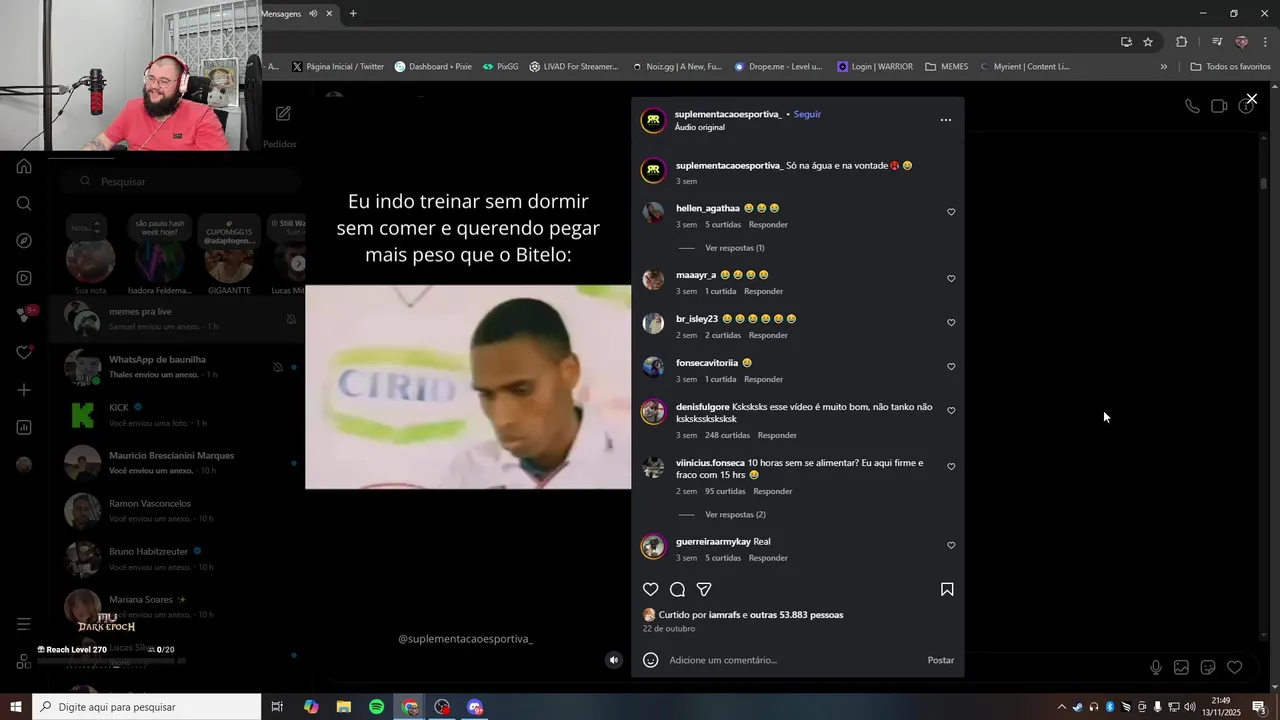1280x720 pixels.
Task: Open the emoji picker in the comment box
Action: click(650, 660)
